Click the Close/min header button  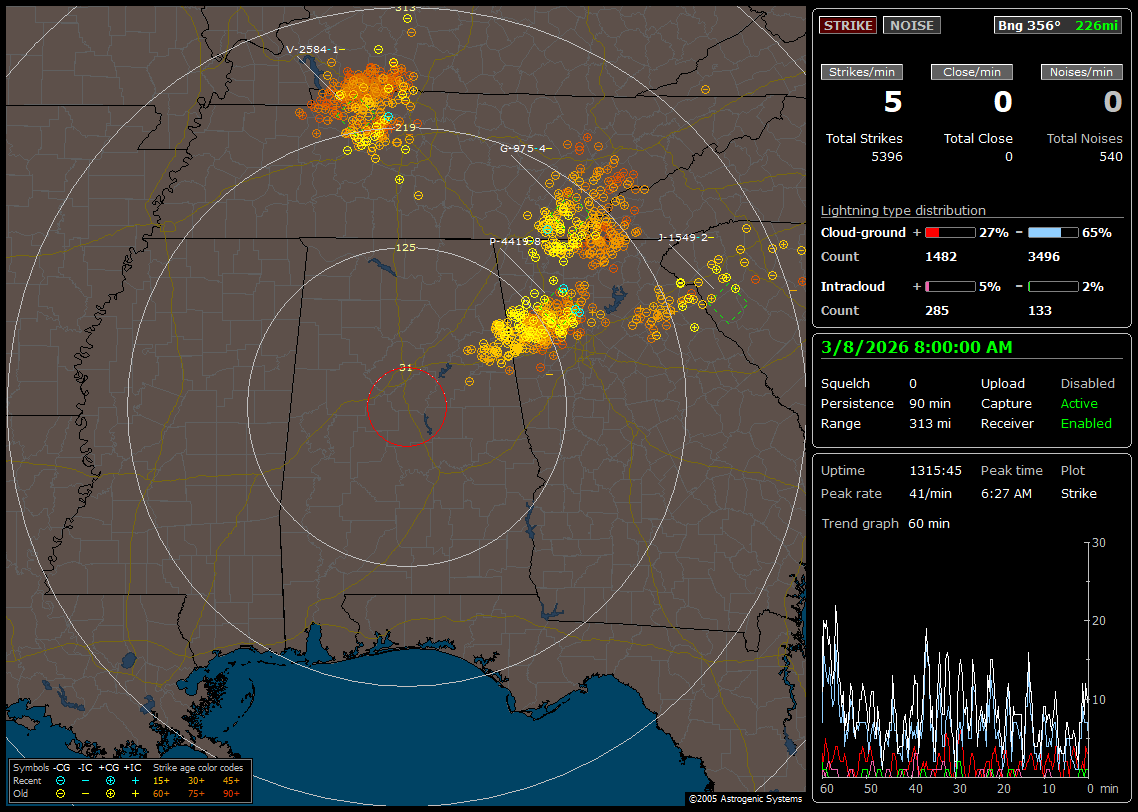[972, 72]
